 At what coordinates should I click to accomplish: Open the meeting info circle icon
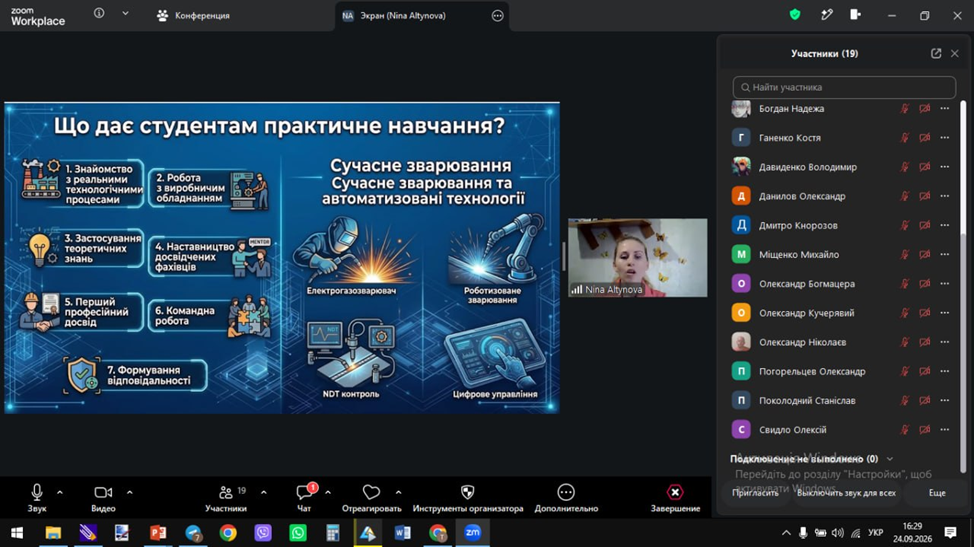(x=99, y=13)
